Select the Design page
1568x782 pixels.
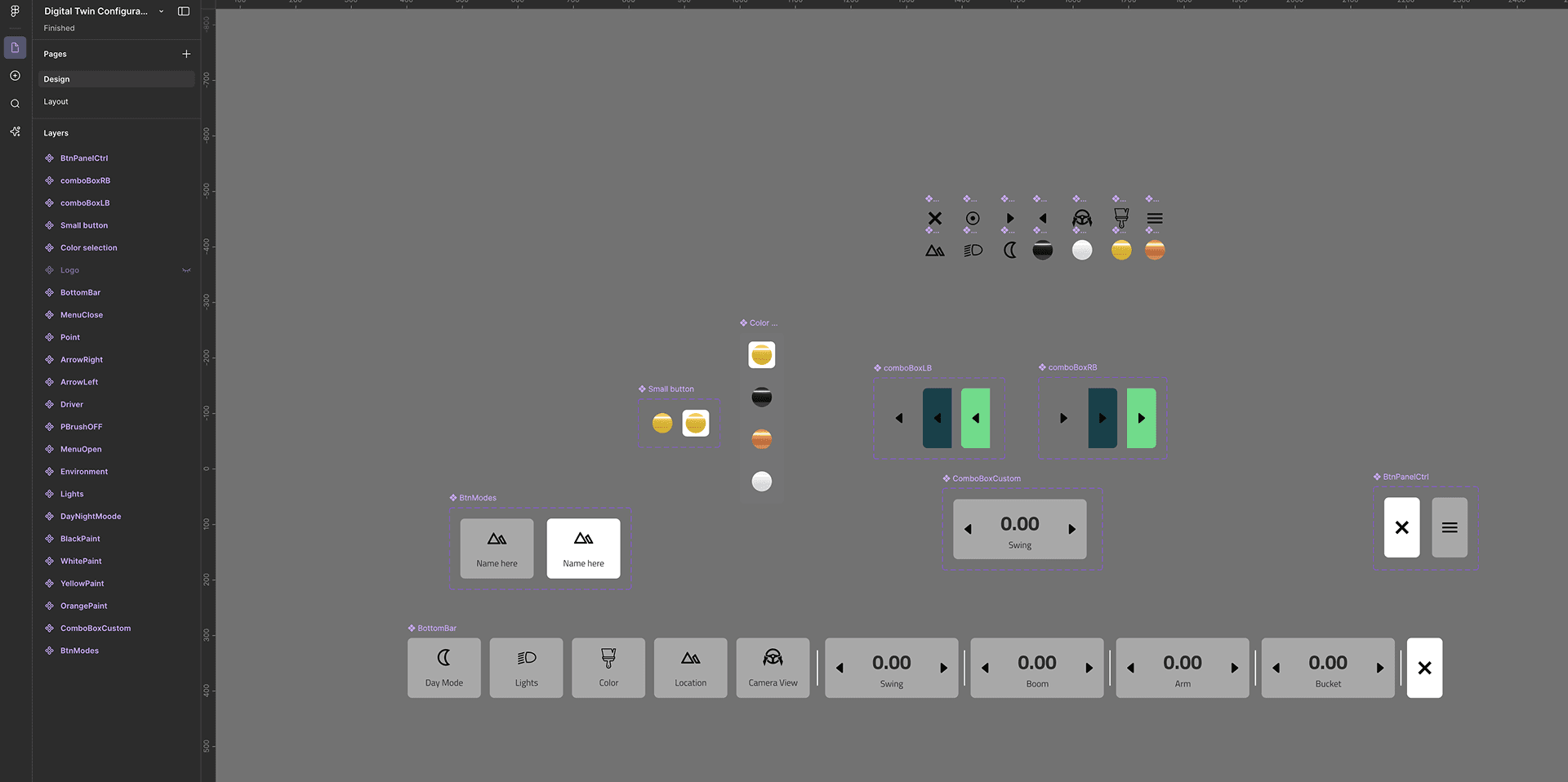point(56,78)
